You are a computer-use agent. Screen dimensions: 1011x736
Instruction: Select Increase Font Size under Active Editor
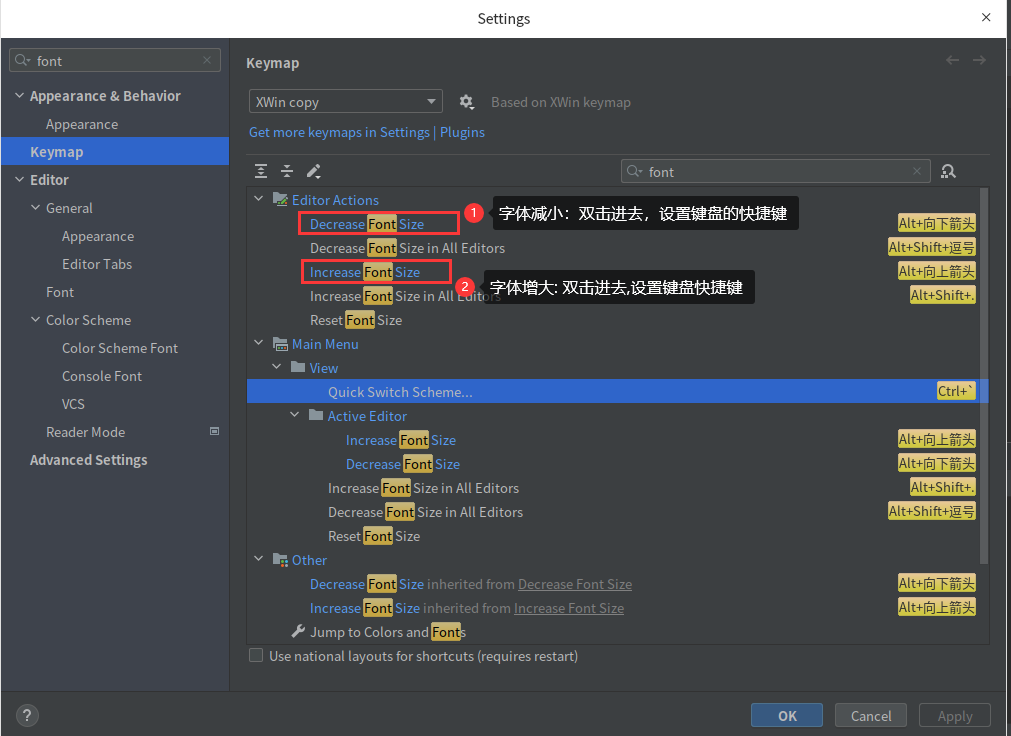pos(401,440)
